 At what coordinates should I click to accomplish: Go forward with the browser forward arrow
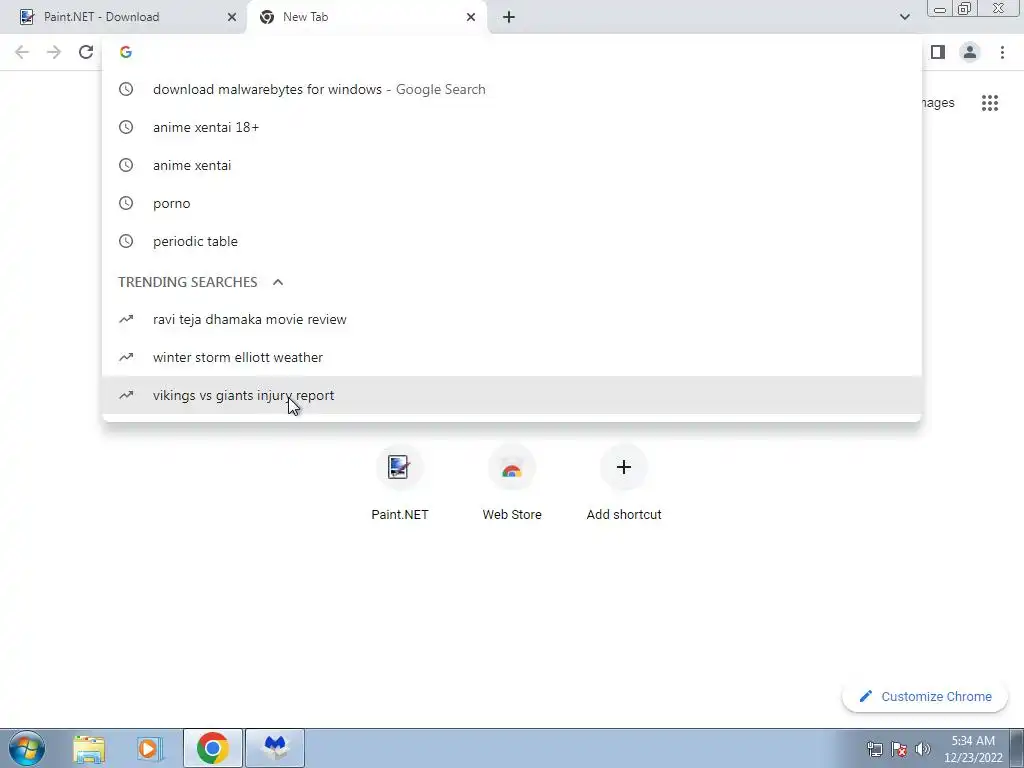[54, 52]
